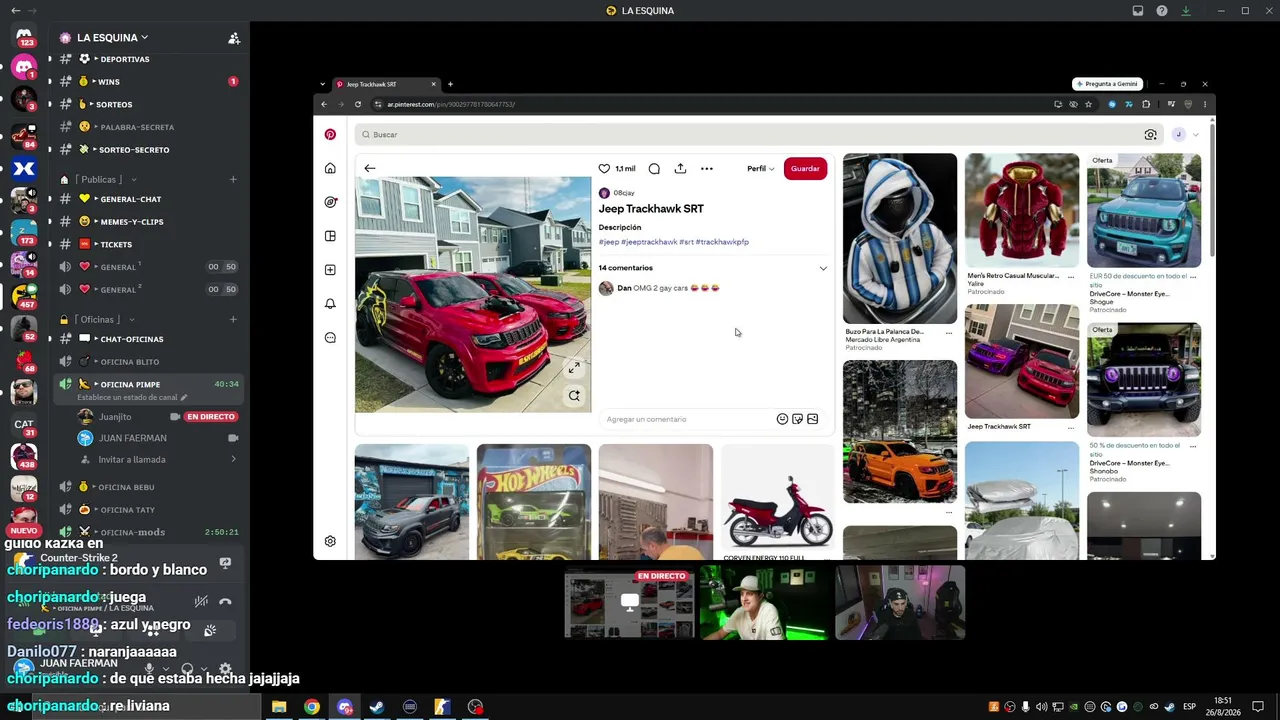Click the Pinterest logo in the stream

[330, 134]
